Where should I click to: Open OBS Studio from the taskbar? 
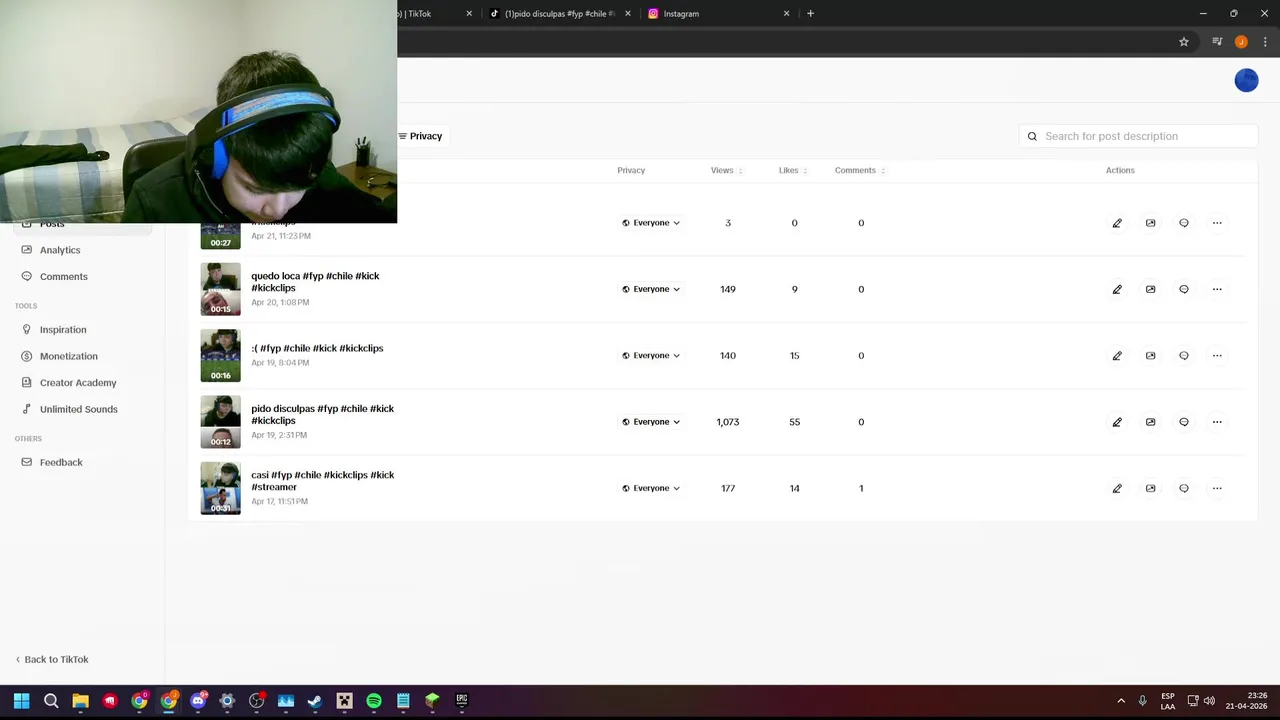(256, 701)
